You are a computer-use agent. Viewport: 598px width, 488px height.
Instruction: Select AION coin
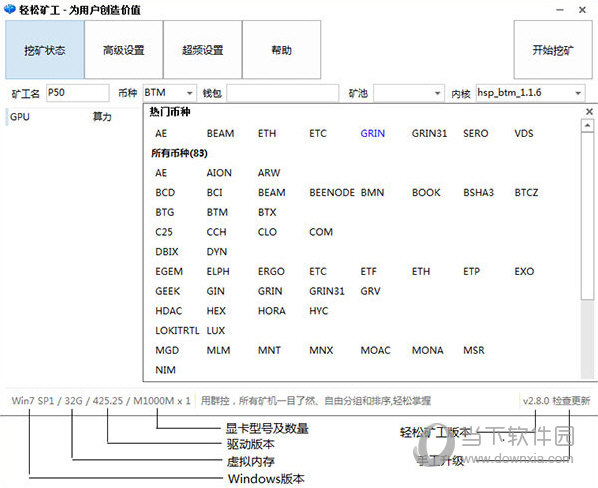coord(219,173)
